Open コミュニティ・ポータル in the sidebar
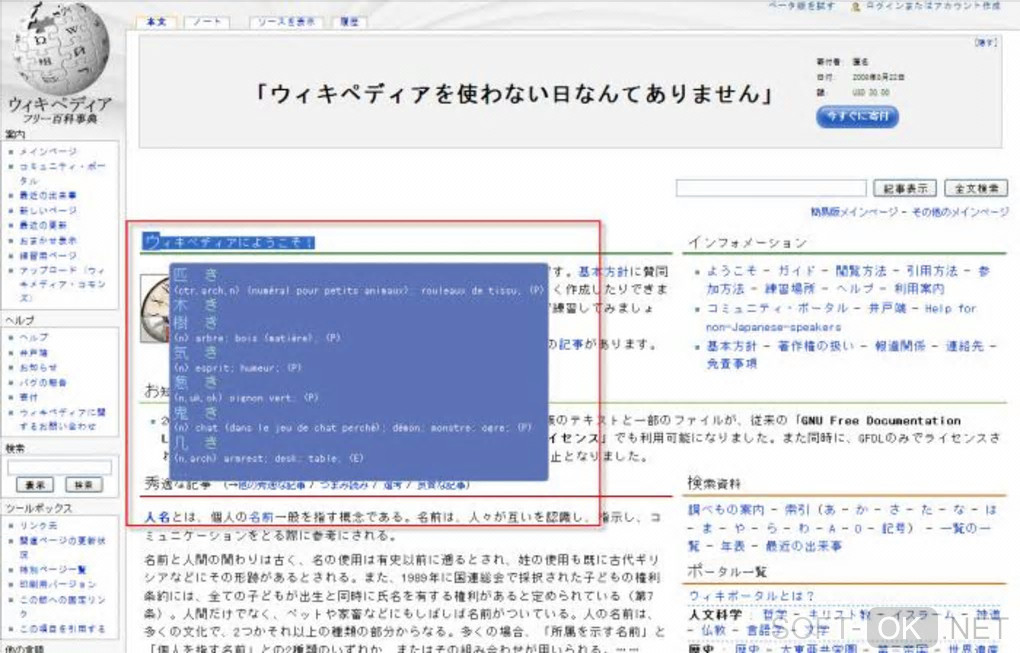The width and height of the screenshot is (1020, 653). point(62,173)
